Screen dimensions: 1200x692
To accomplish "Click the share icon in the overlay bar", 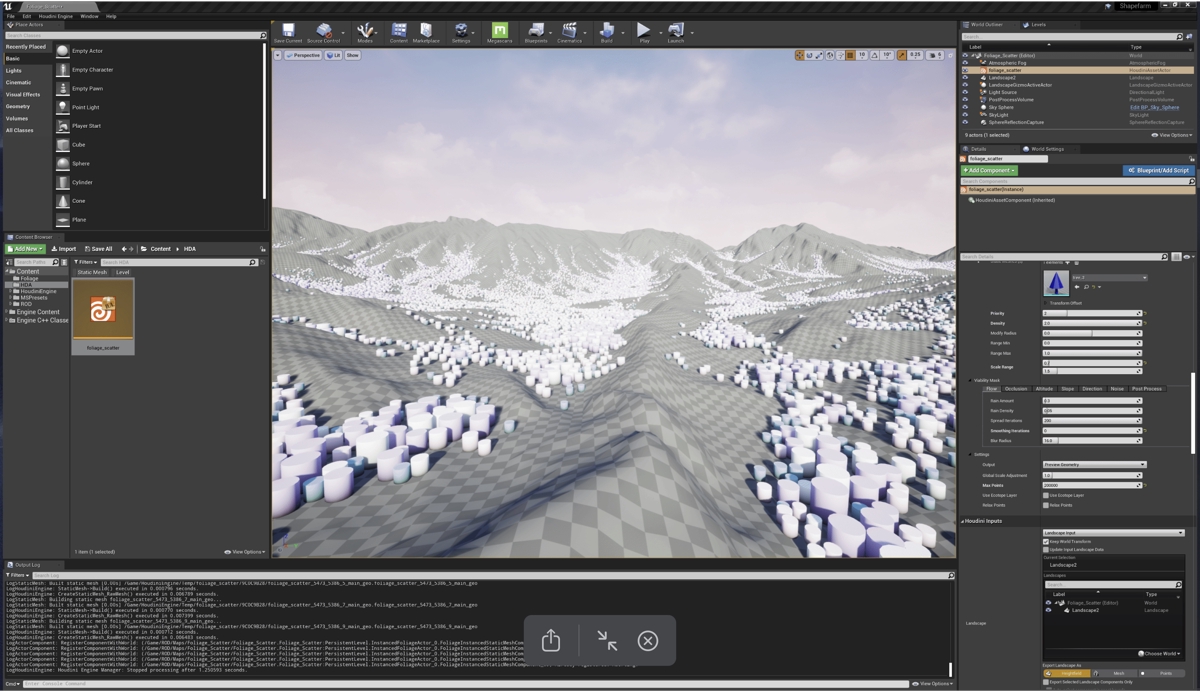I will [x=551, y=640].
